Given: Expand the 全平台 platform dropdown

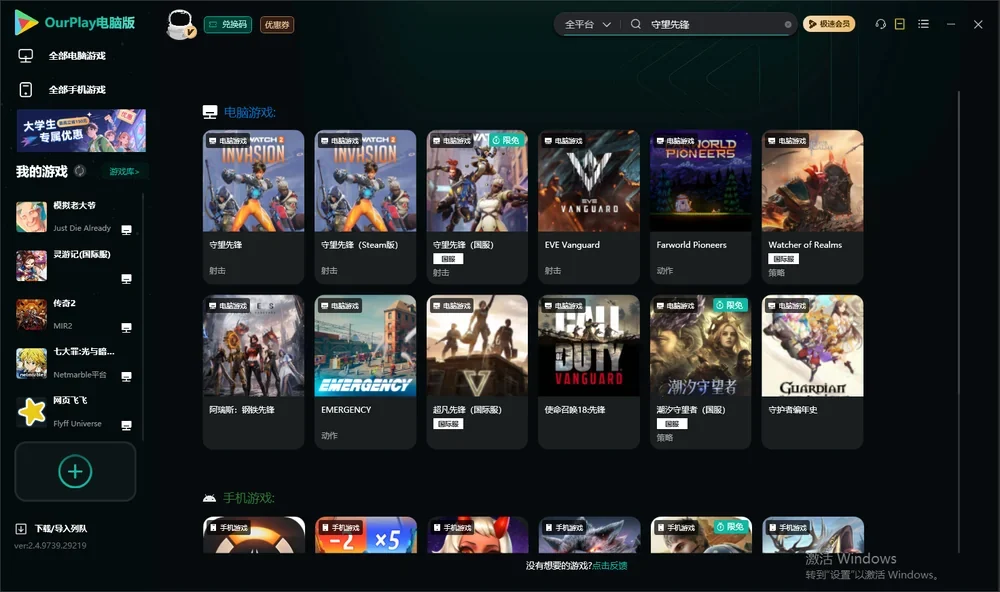Looking at the screenshot, I should pyautogui.click(x=587, y=24).
